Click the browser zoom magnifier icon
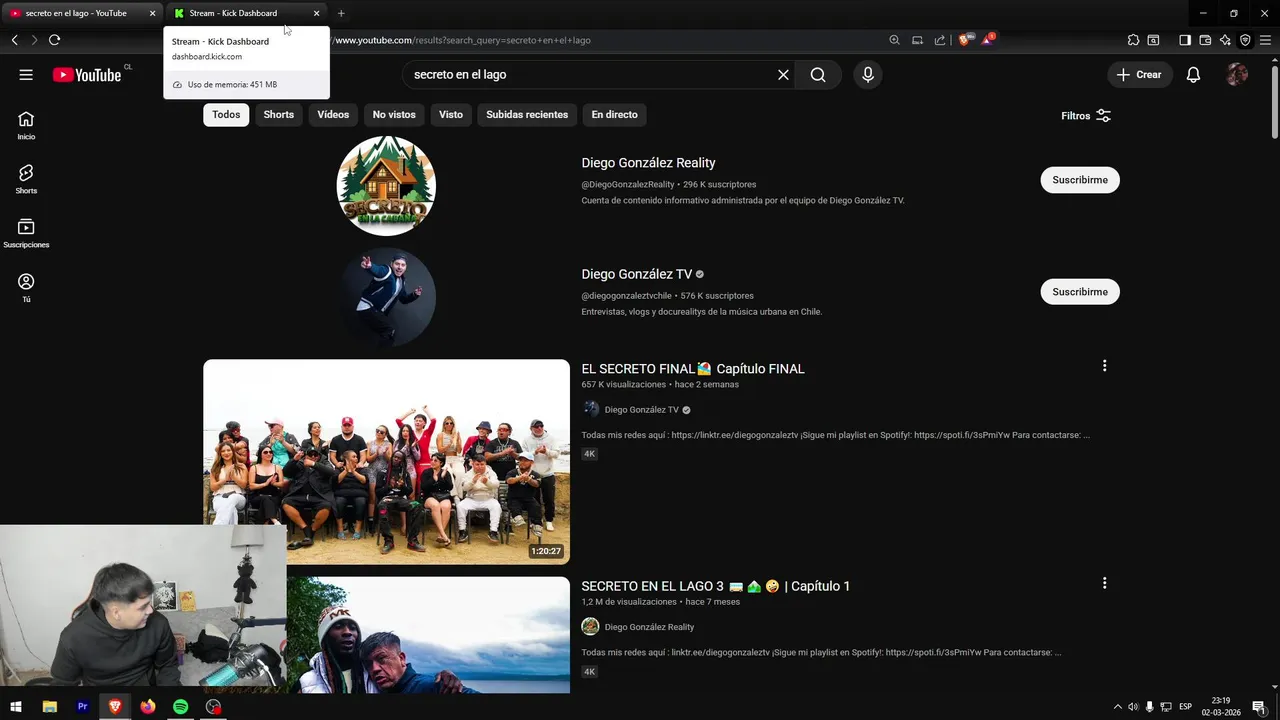 pyautogui.click(x=894, y=40)
